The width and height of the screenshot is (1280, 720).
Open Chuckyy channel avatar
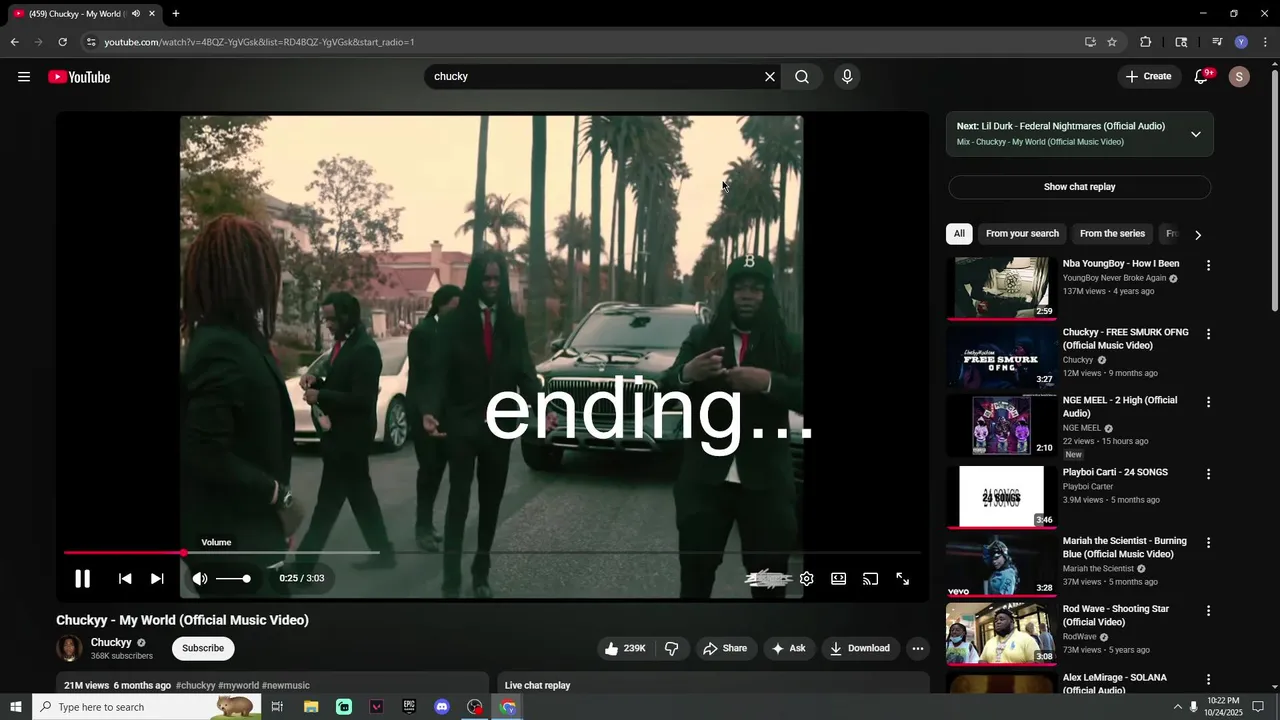(x=69, y=648)
